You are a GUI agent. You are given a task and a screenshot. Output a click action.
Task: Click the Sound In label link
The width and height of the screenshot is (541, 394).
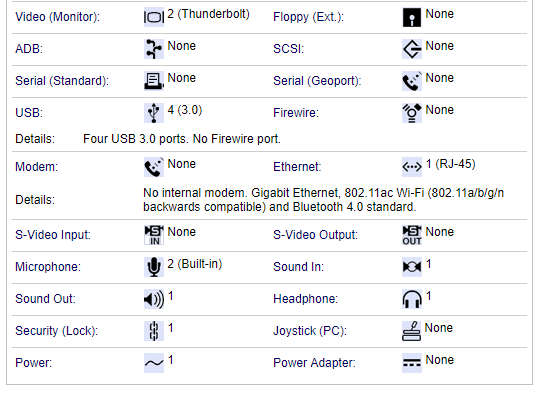(298, 267)
